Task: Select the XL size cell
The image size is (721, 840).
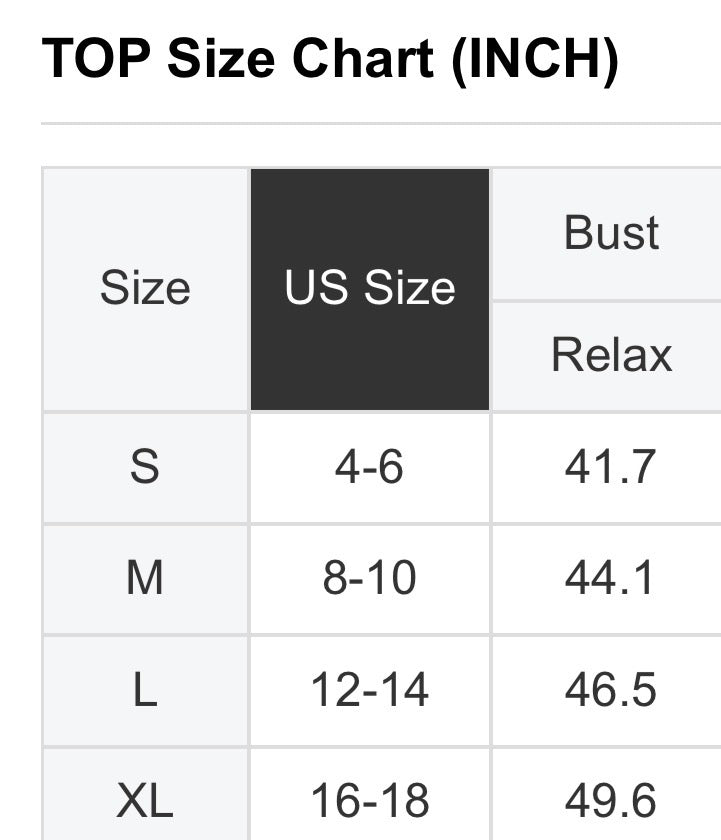Action: pos(145,800)
